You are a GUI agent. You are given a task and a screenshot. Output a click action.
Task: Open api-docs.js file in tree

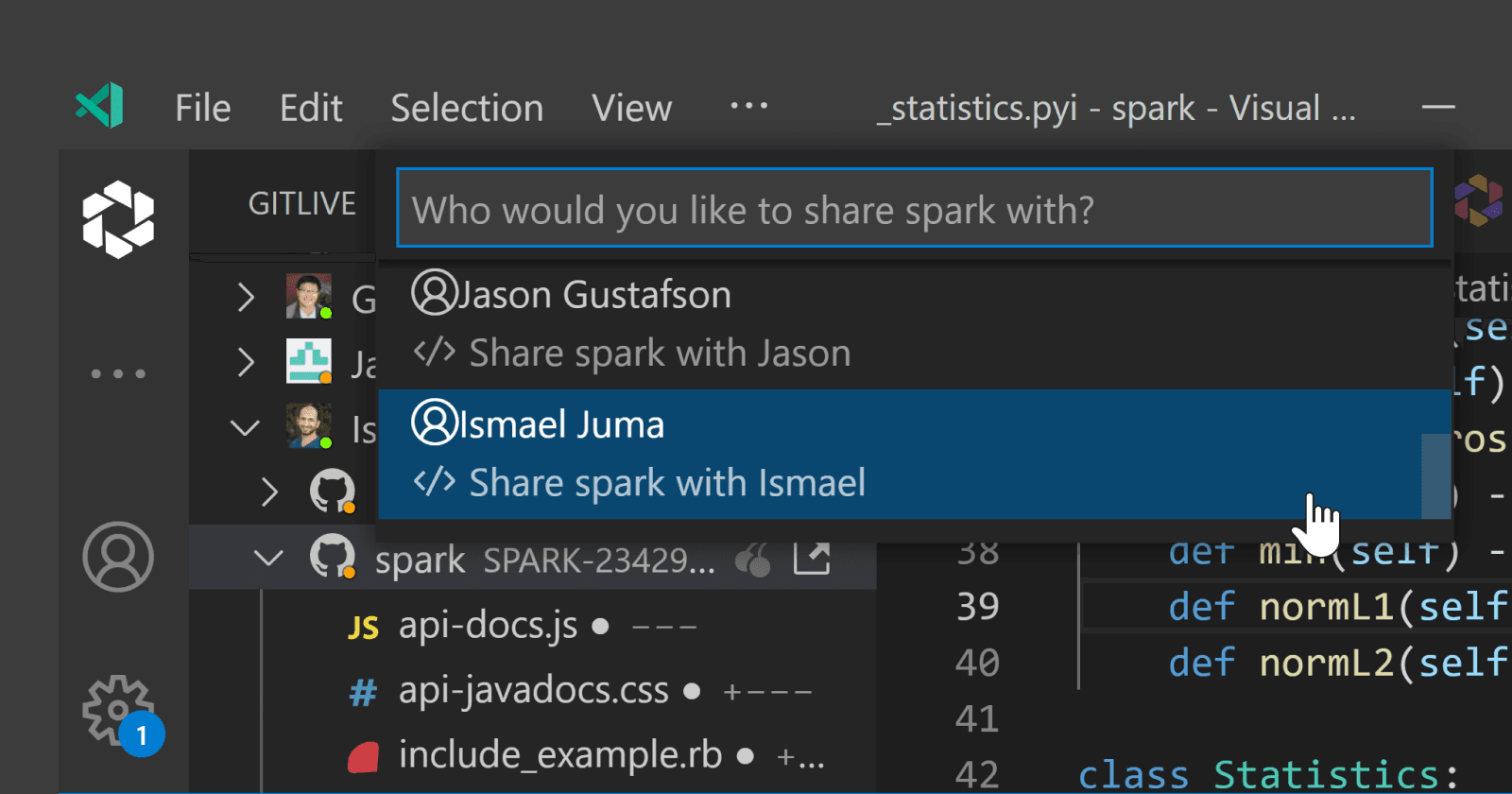(x=488, y=626)
